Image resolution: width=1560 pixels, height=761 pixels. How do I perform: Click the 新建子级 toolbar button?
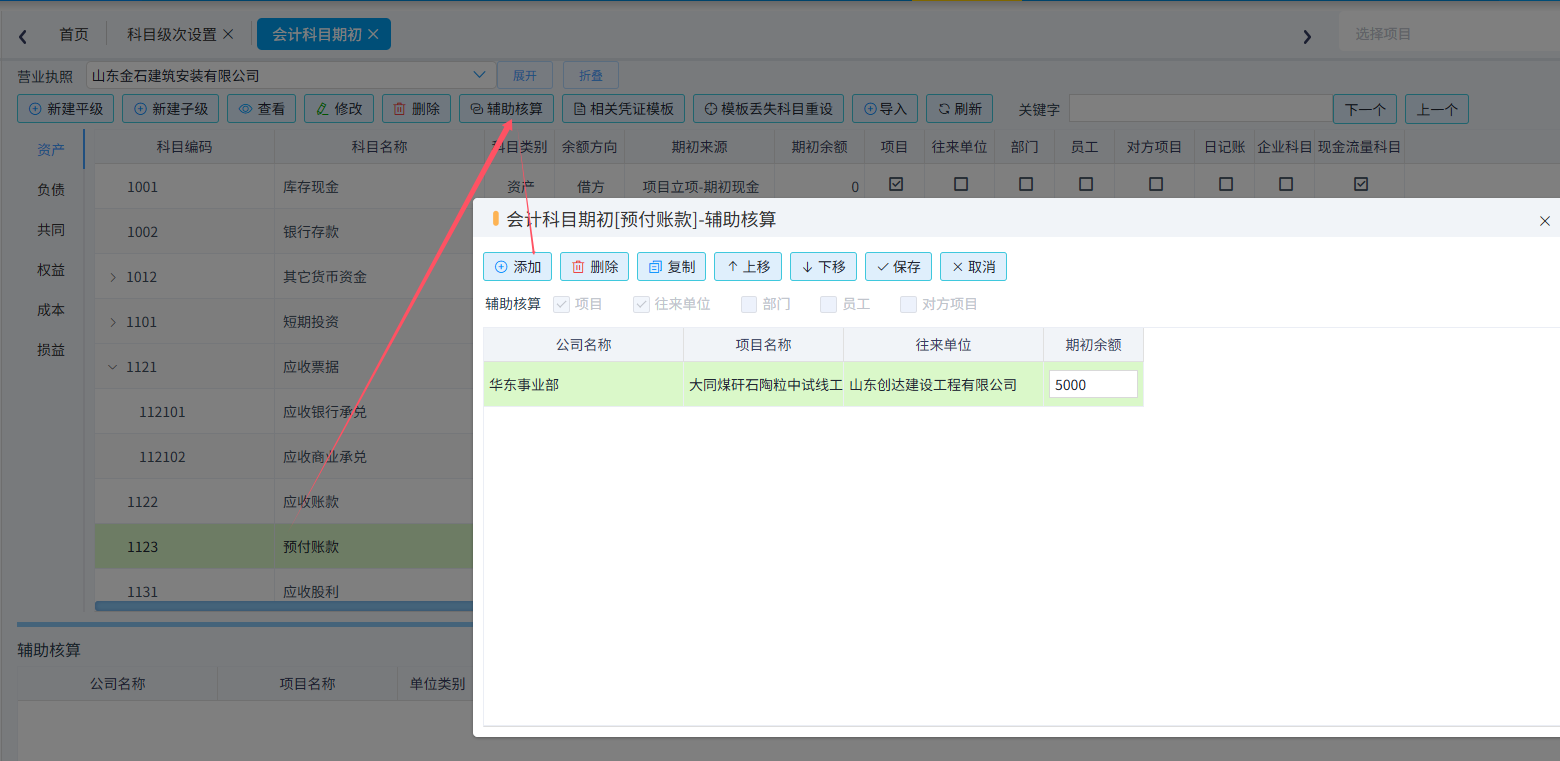point(170,109)
